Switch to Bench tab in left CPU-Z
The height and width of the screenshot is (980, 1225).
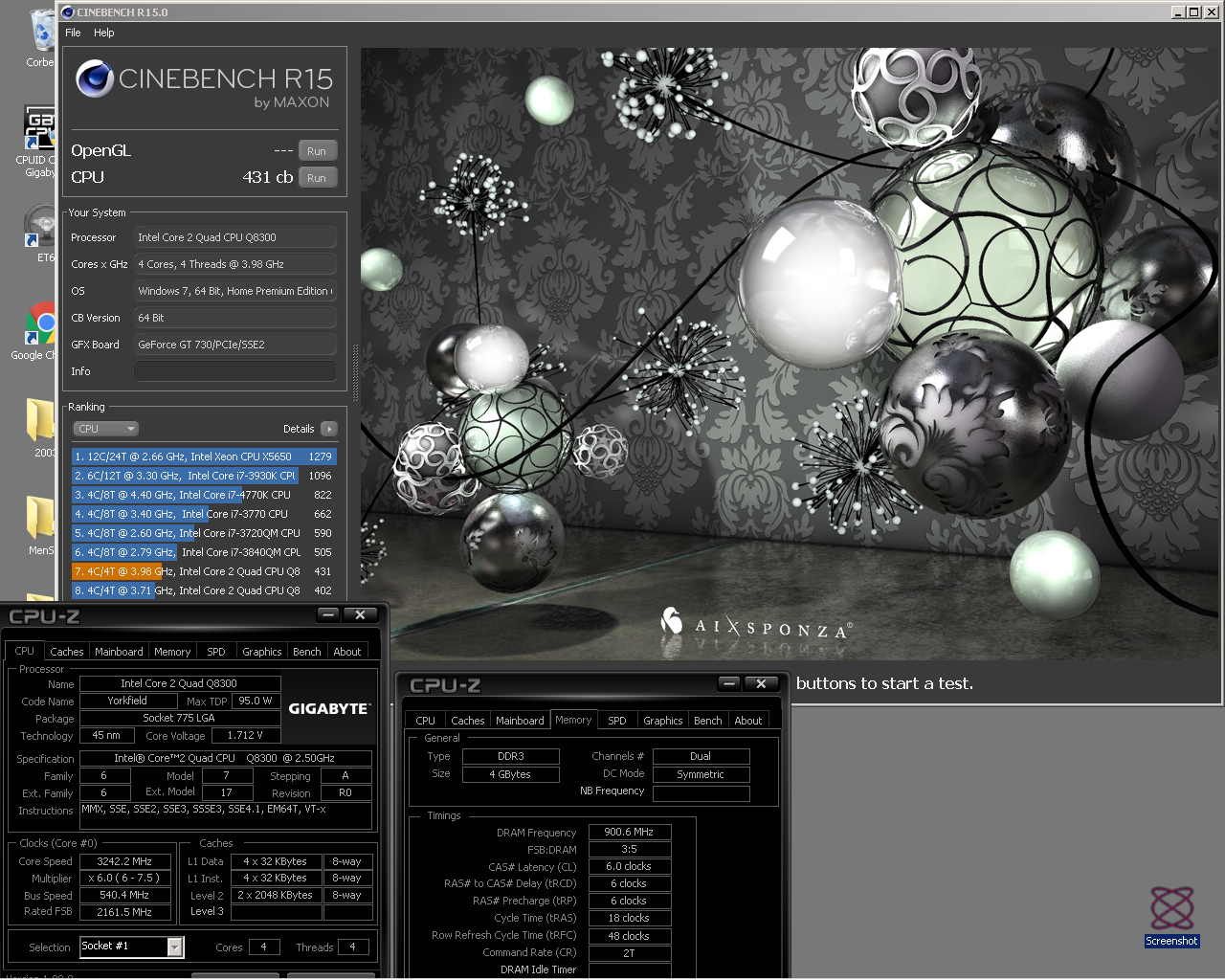click(x=307, y=652)
